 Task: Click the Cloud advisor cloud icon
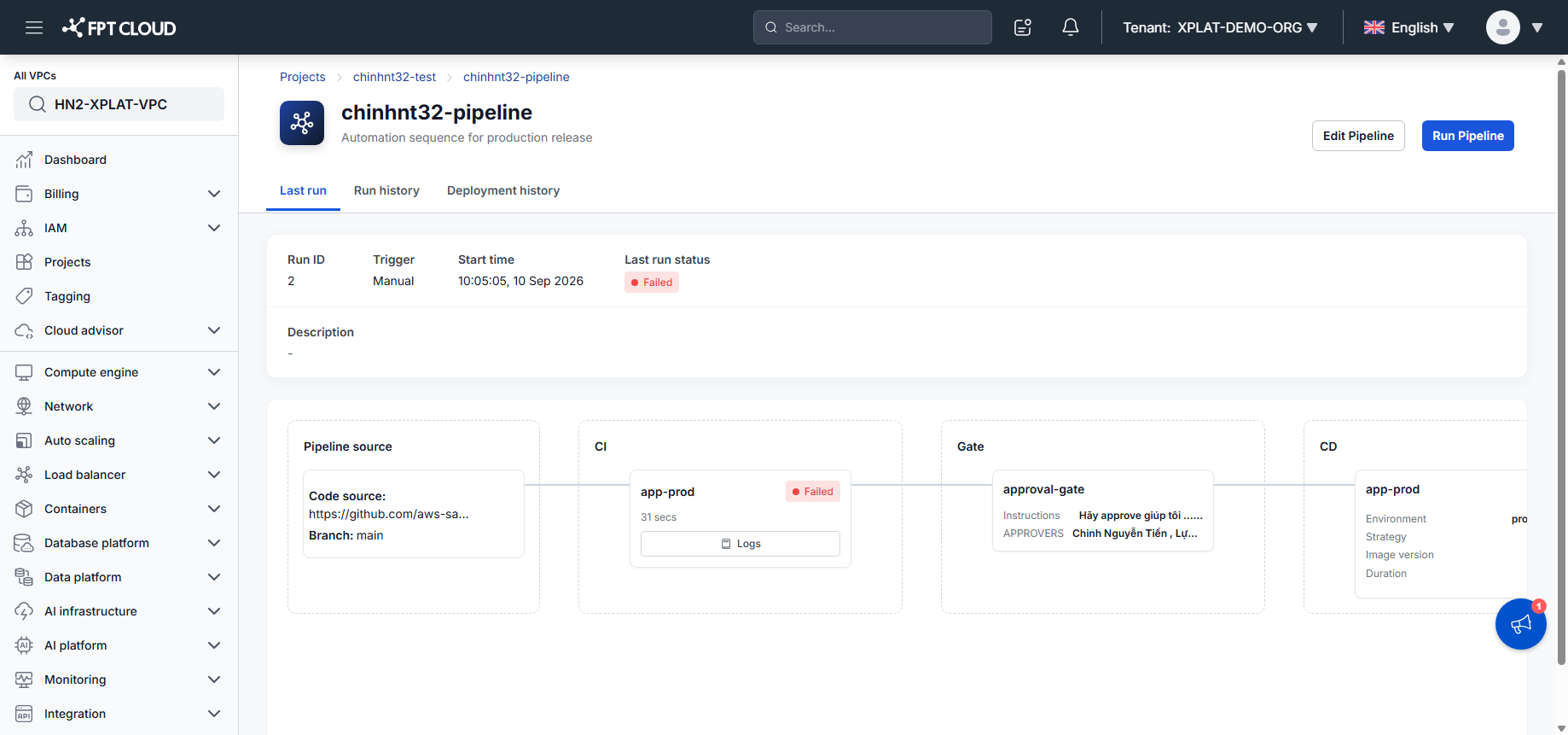[24, 330]
